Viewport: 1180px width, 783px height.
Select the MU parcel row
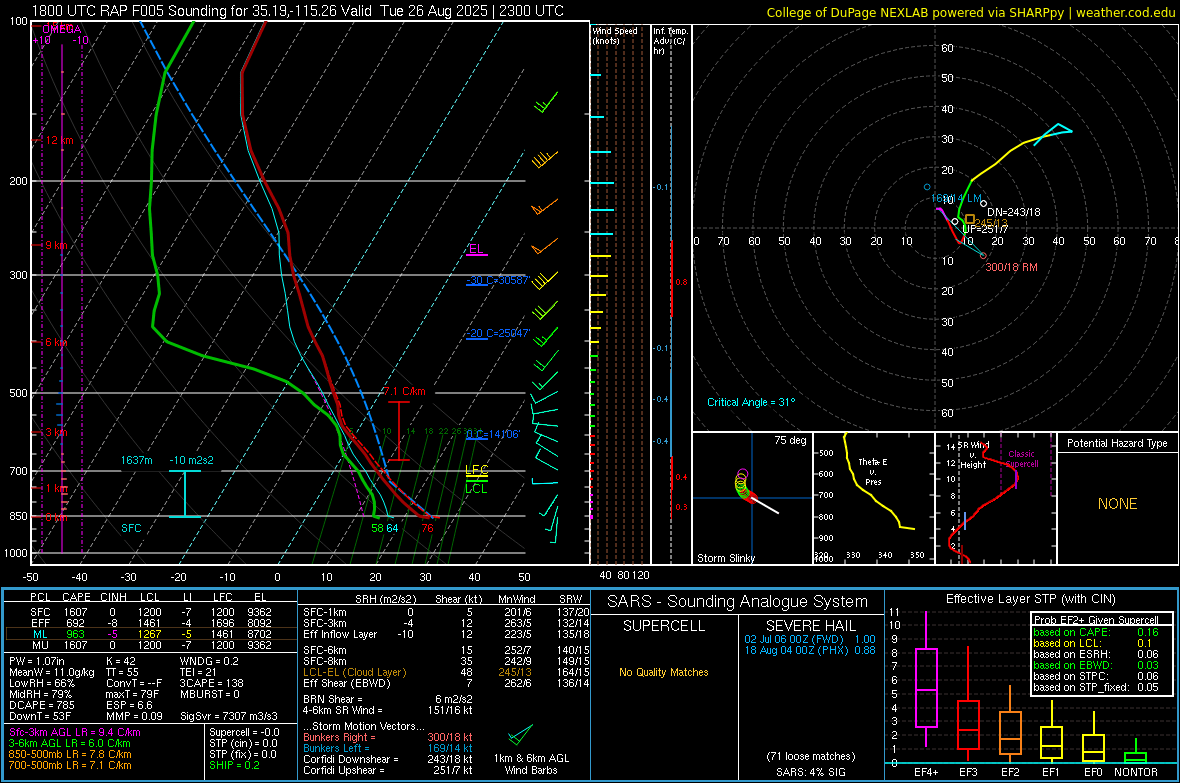pos(151,644)
